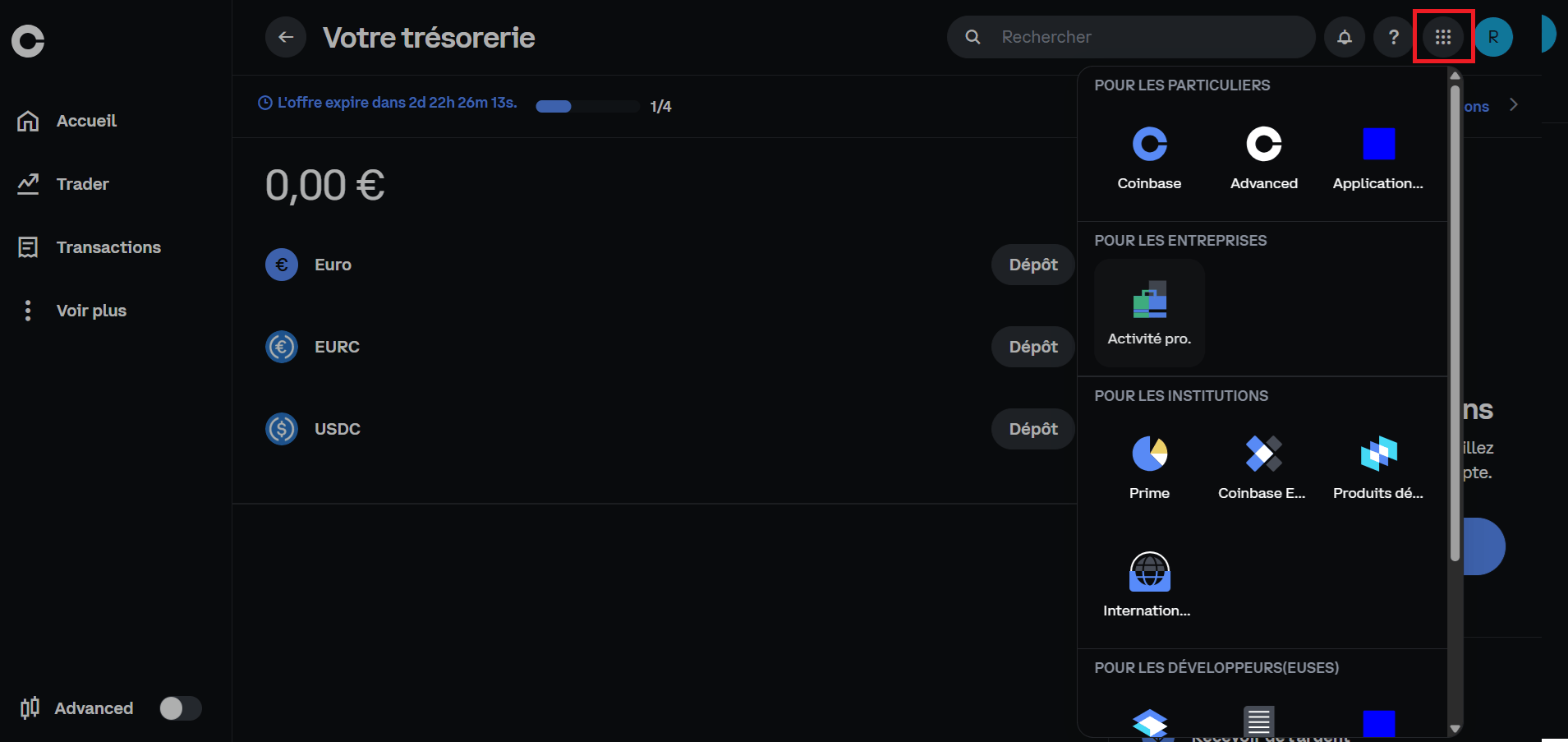This screenshot has height=742, width=1568.
Task: Select Produits dérivés icon
Action: (1377, 464)
